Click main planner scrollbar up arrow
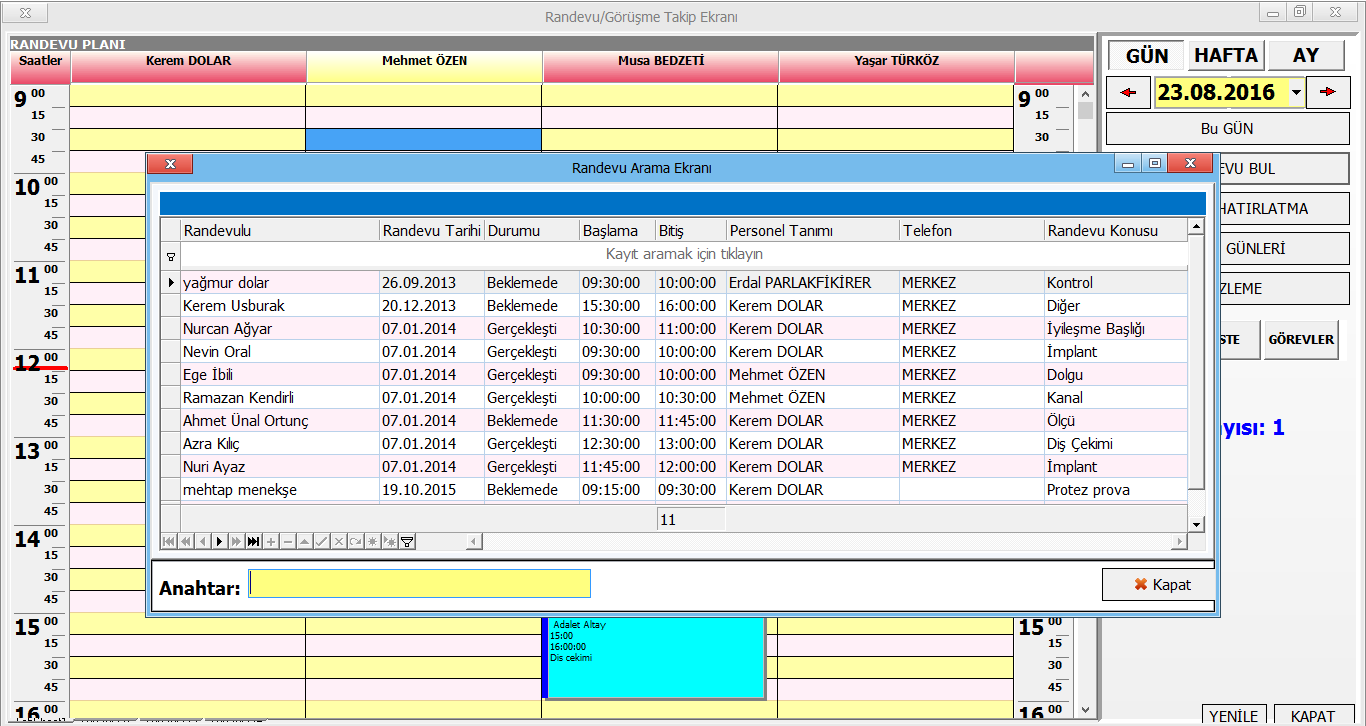 point(1086,92)
